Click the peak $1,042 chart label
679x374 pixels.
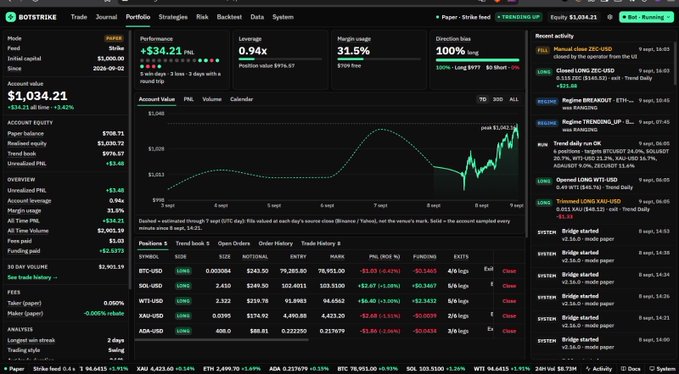click(x=499, y=128)
